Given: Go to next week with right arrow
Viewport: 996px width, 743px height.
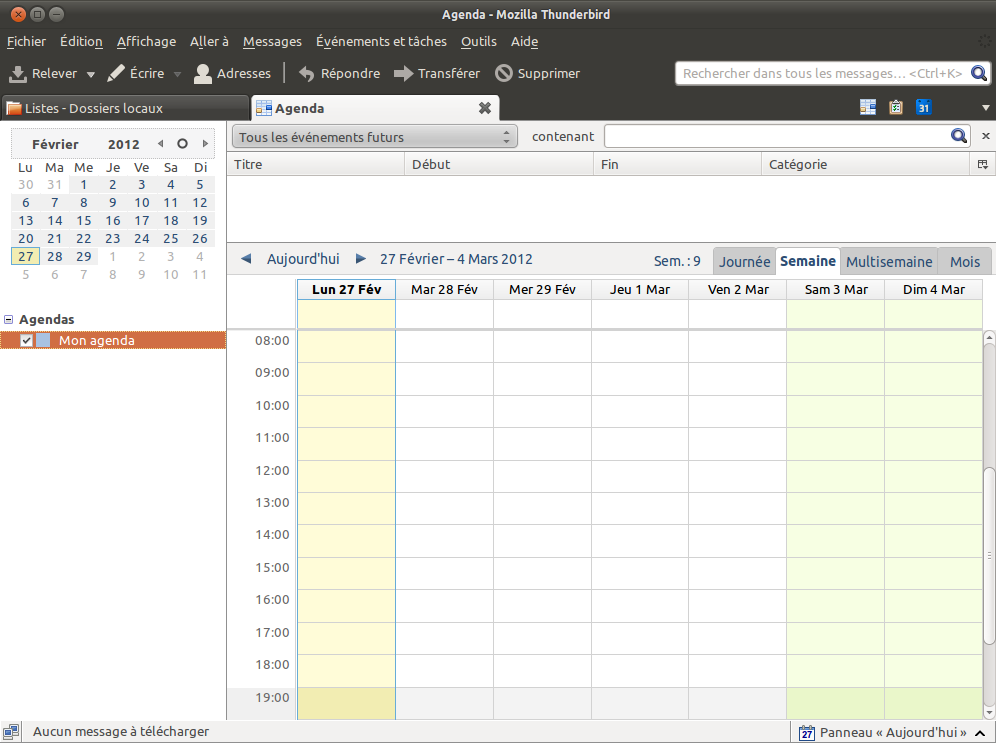Looking at the screenshot, I should 361,259.
